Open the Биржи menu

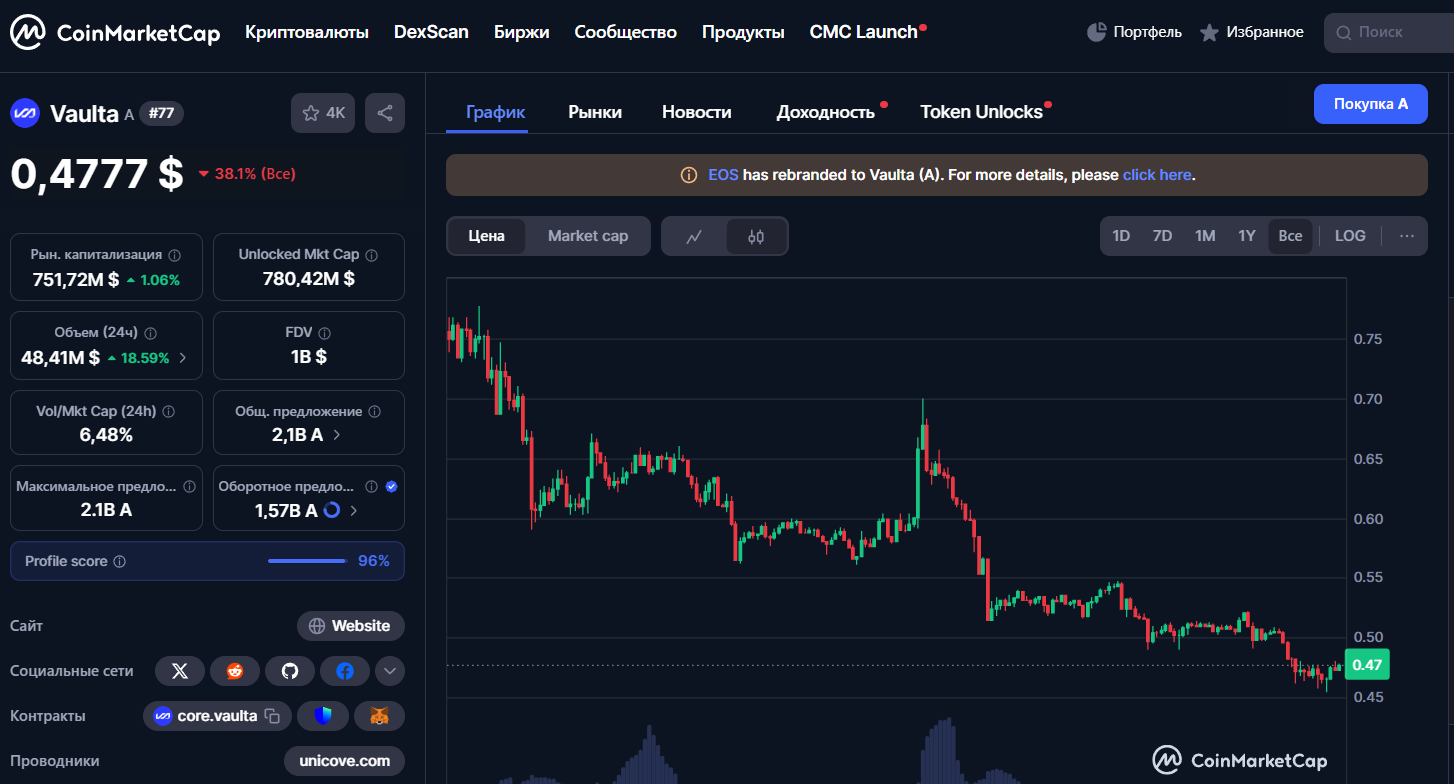pyautogui.click(x=522, y=32)
